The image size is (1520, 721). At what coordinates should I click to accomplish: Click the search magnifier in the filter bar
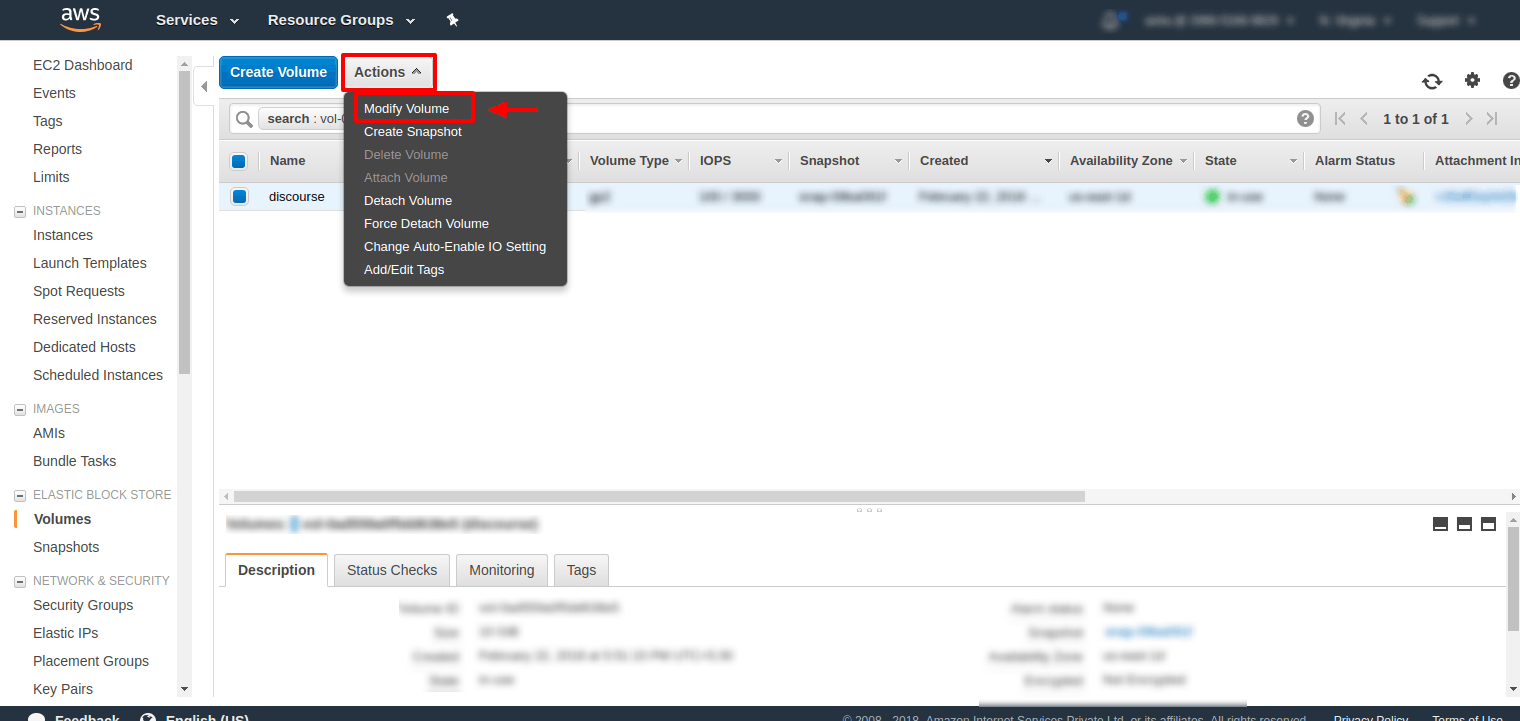pyautogui.click(x=243, y=118)
